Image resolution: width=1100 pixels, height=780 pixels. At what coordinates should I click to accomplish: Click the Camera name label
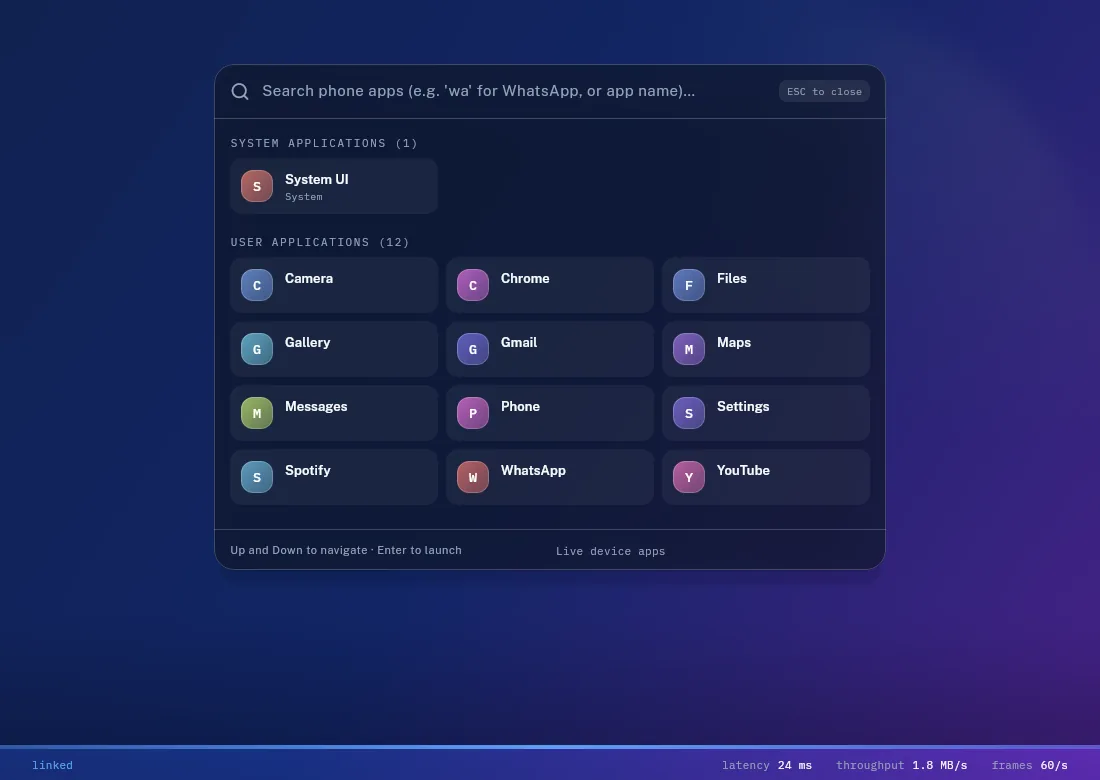[x=309, y=278]
